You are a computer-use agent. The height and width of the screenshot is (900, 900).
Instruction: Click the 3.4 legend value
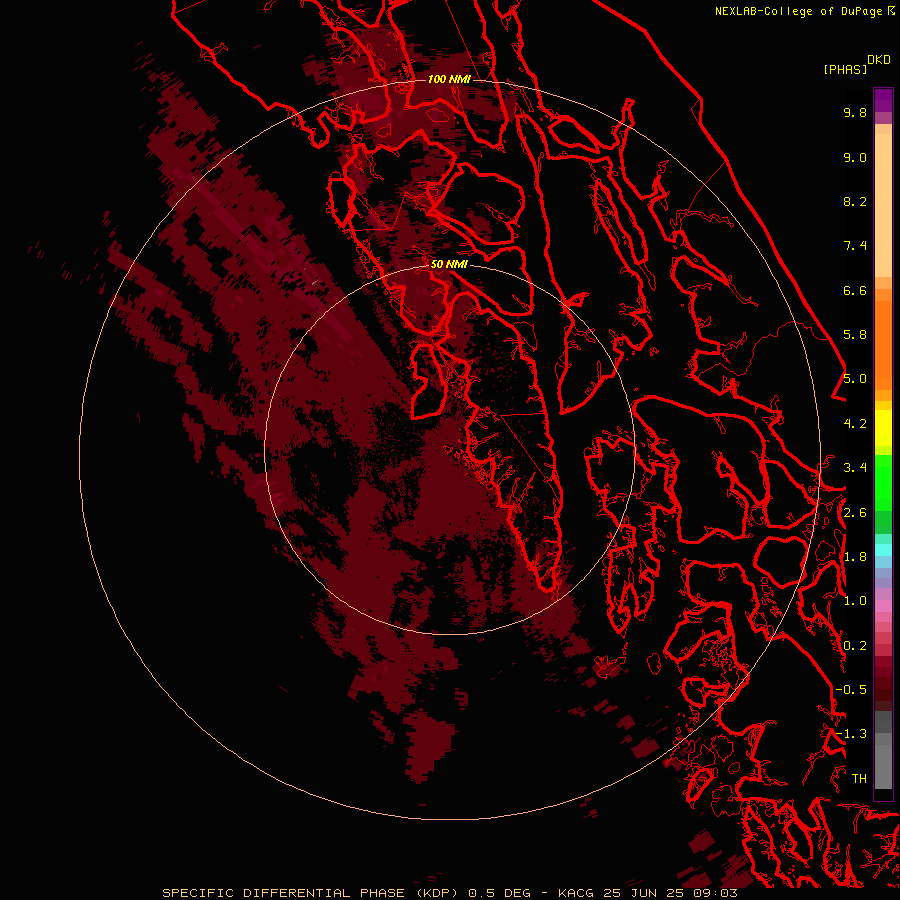855,468
